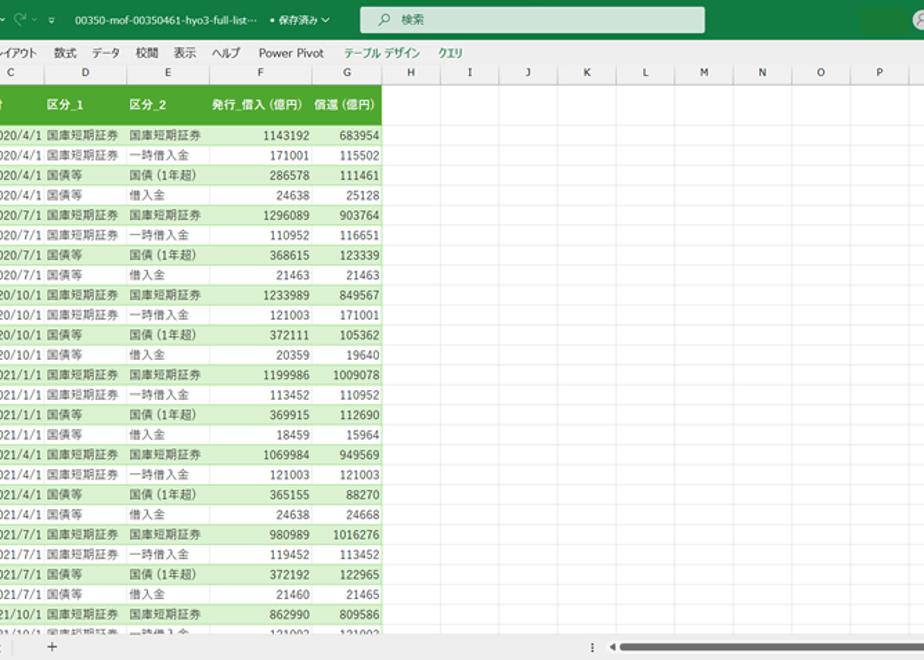Open the ヘルプ tab
The height and width of the screenshot is (660, 924).
click(x=226, y=53)
